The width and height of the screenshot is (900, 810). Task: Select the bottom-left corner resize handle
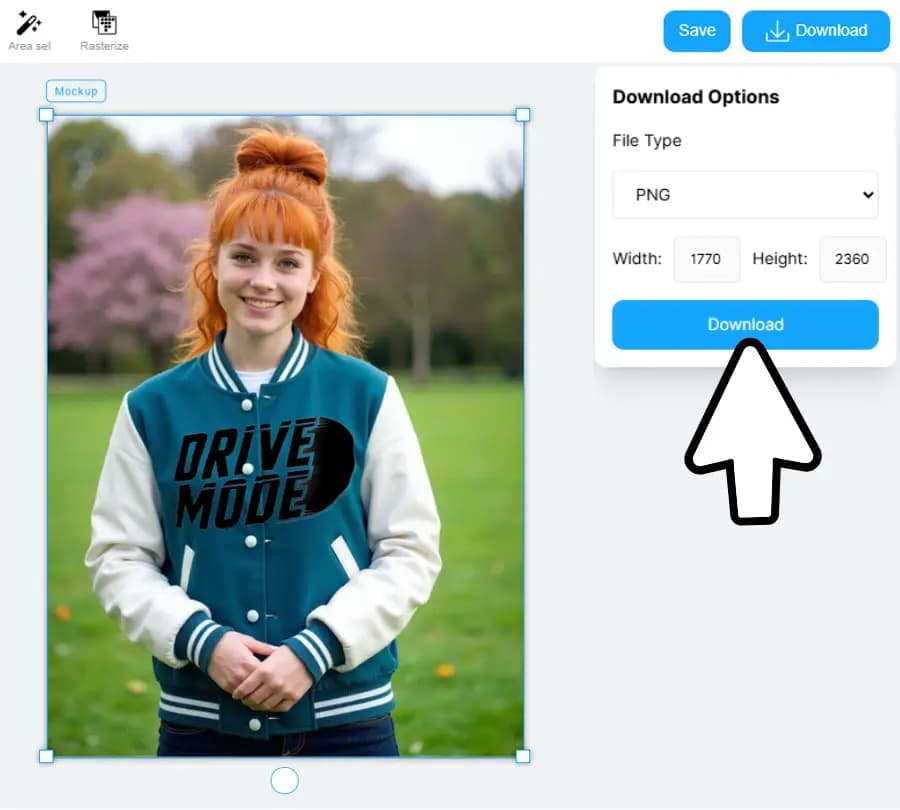pos(46,756)
